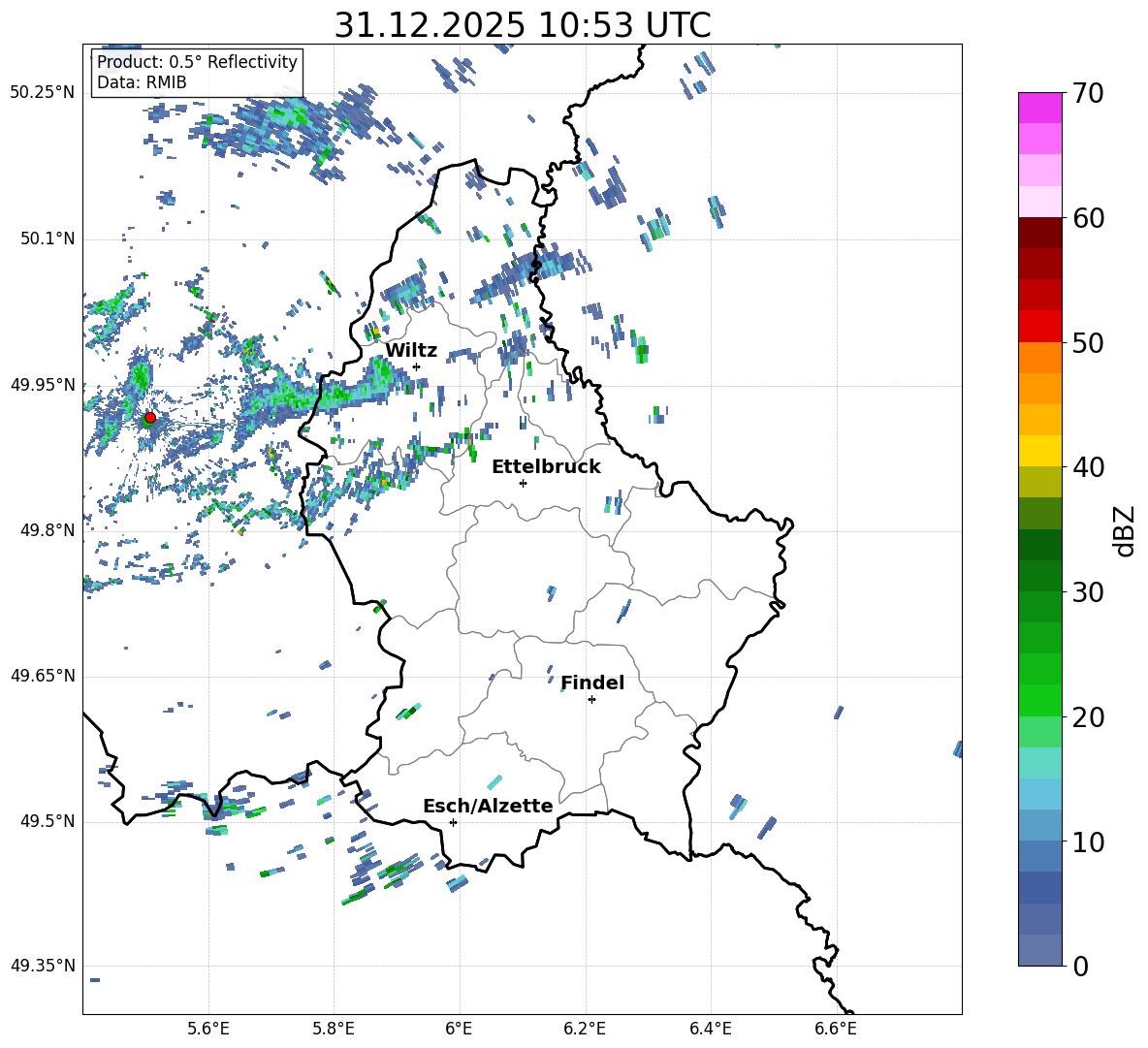Click the 49.8°N latitude label

[47, 530]
